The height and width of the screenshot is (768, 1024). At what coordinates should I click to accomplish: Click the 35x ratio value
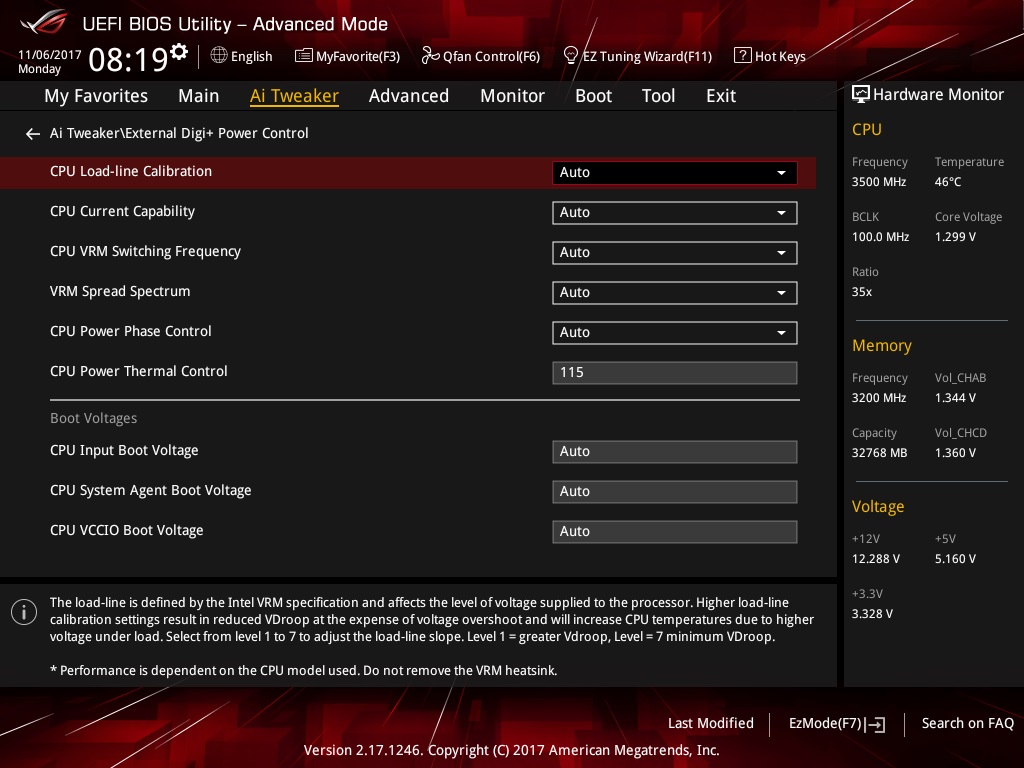point(862,292)
